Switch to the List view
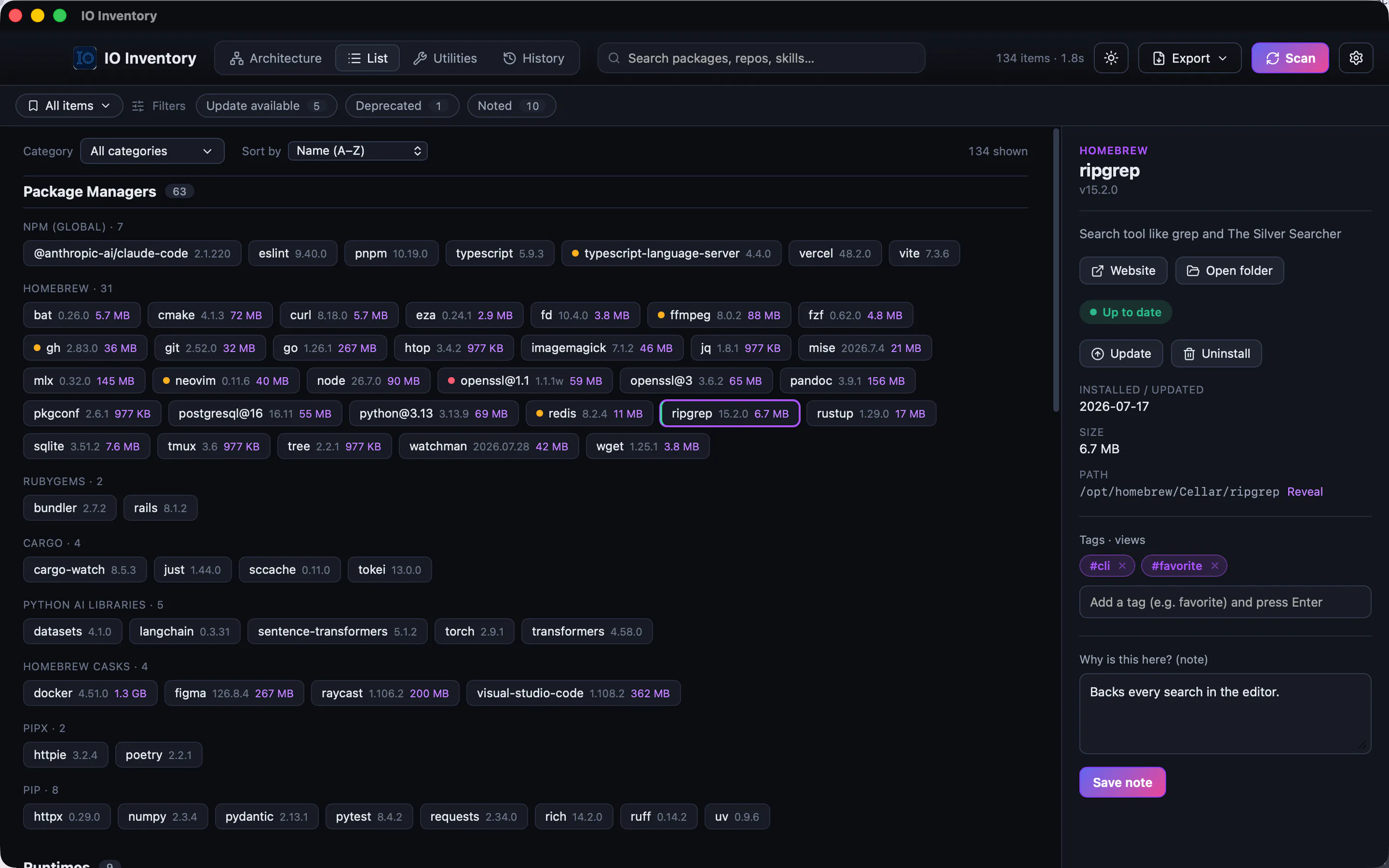The width and height of the screenshot is (1389, 868). [x=368, y=58]
